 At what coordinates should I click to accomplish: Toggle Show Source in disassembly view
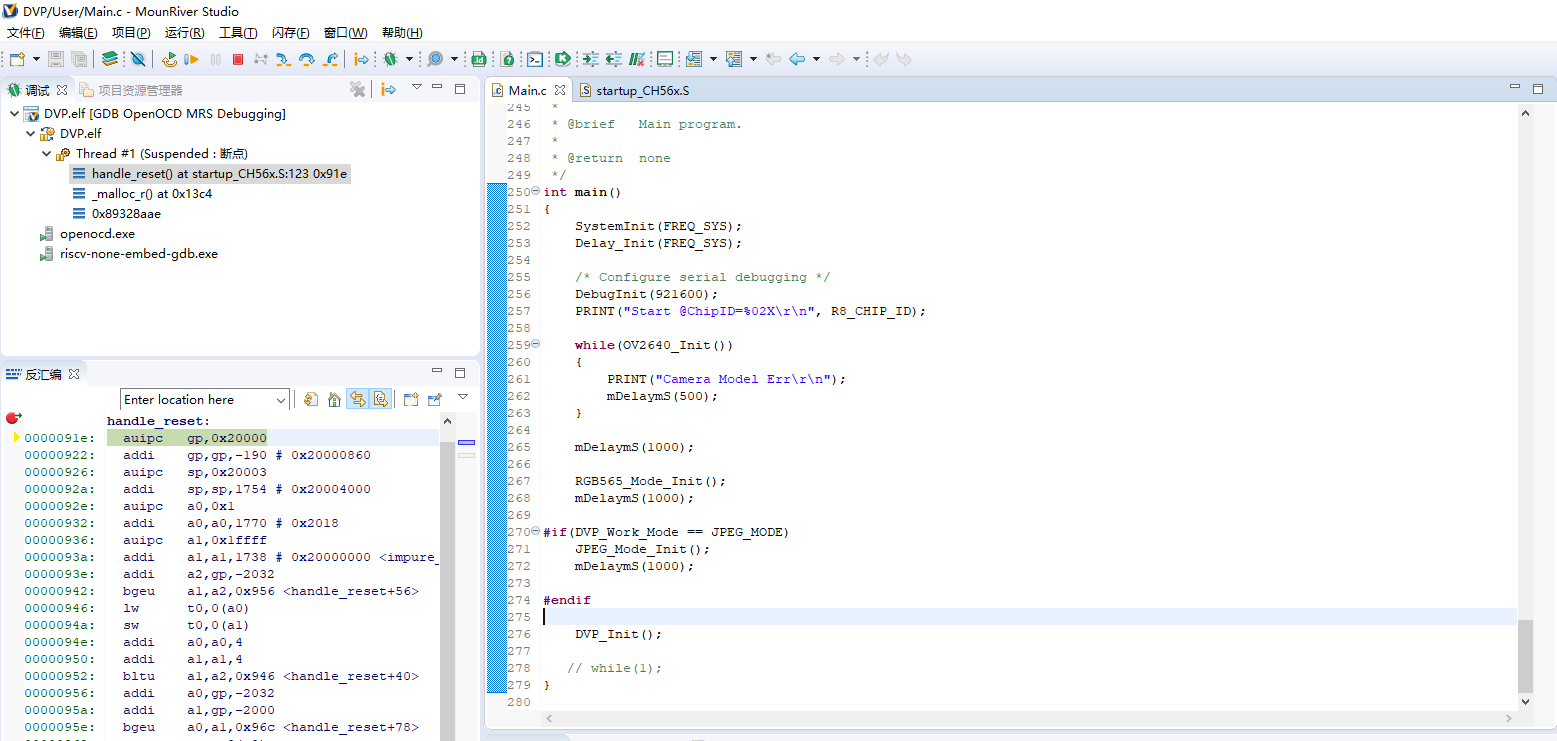tap(381, 400)
